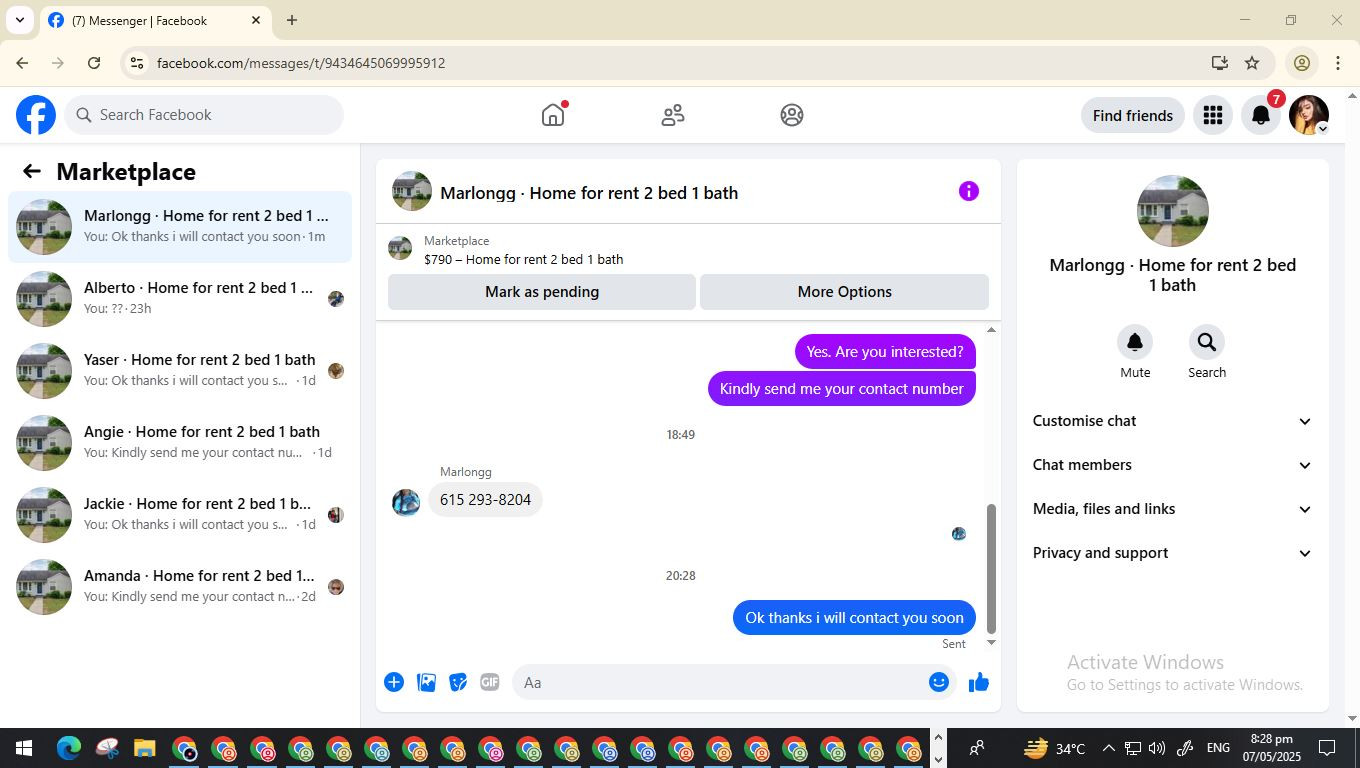The height and width of the screenshot is (768, 1360).
Task: Open the Angie conversation in list
Action: 180,443
